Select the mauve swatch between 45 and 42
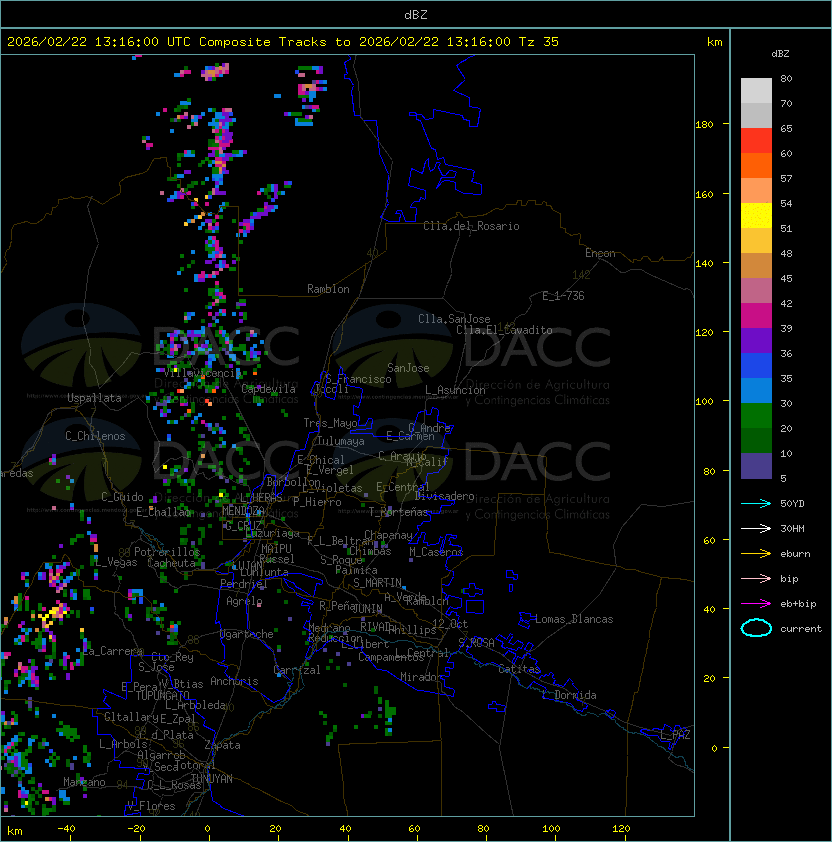Viewport: 832px width, 842px height. (756, 291)
